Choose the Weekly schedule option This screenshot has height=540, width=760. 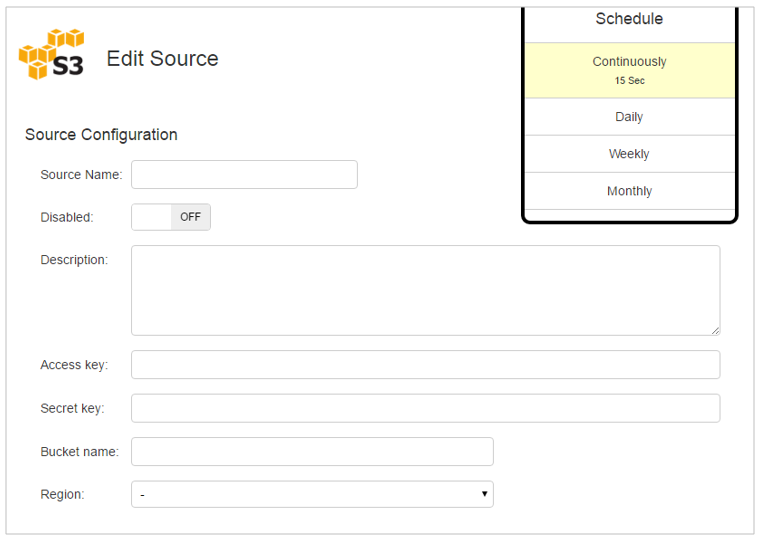click(630, 154)
